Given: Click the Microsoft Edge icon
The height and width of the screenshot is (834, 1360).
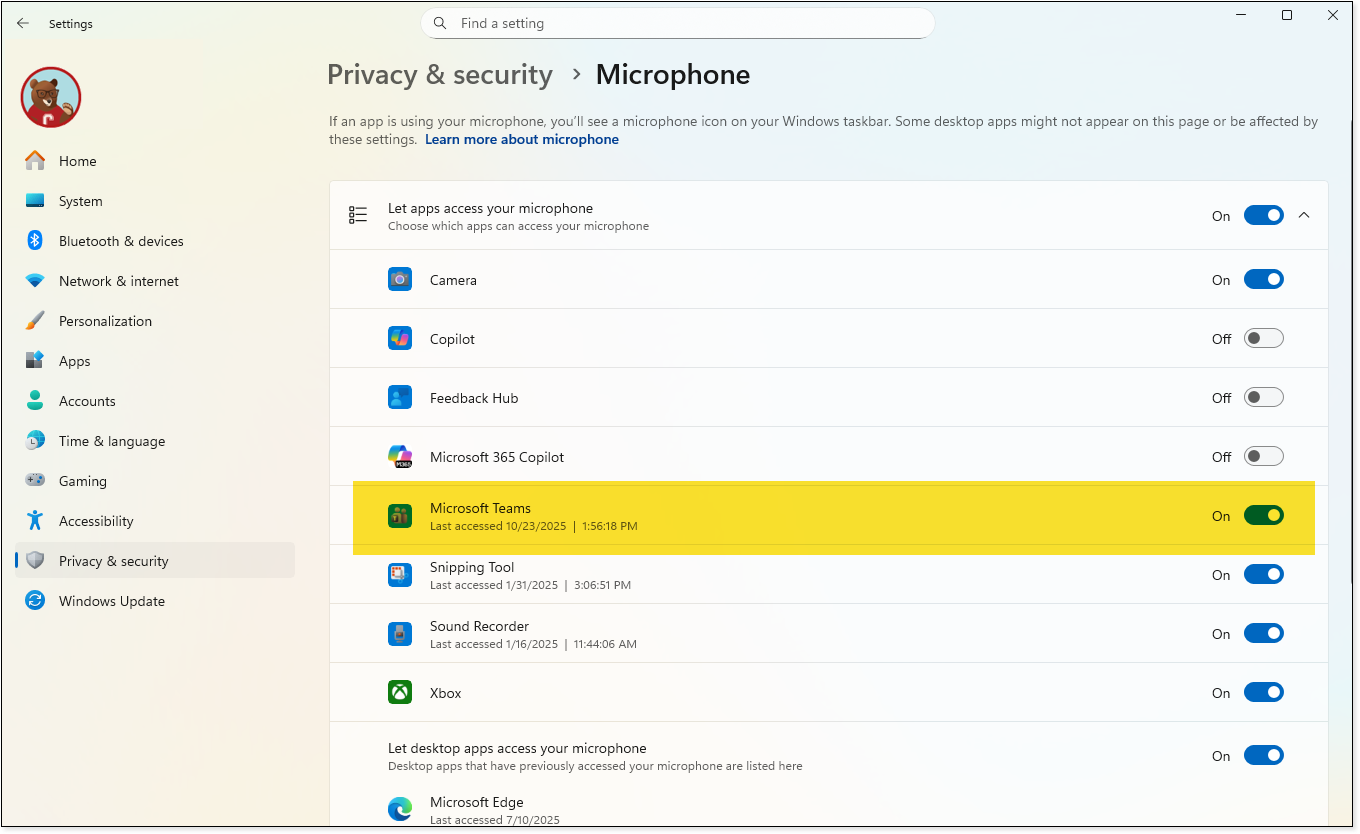Looking at the screenshot, I should point(400,809).
